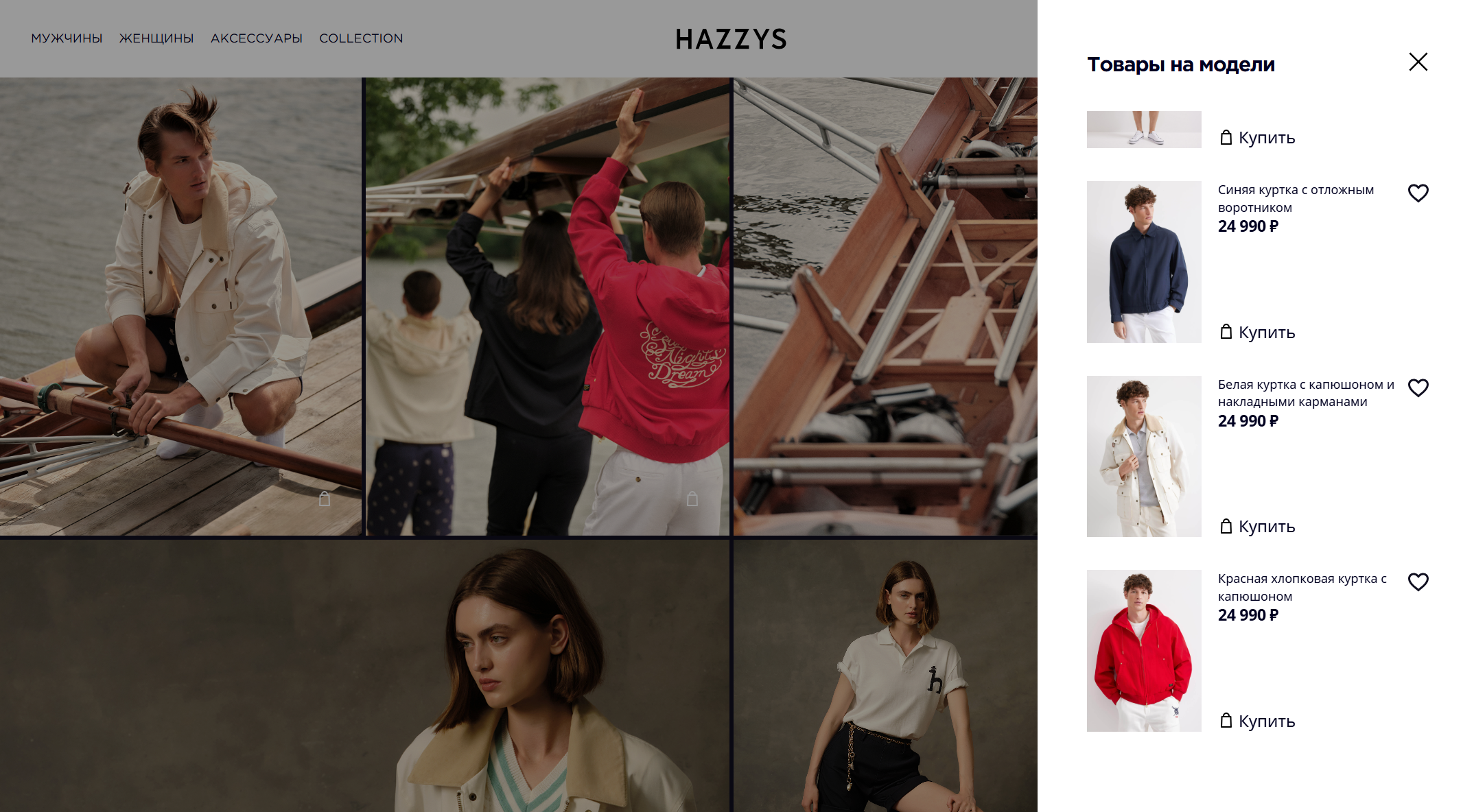The image size is (1474, 812).
Task: Click Купить for the red cotton jacket
Action: [1257, 721]
